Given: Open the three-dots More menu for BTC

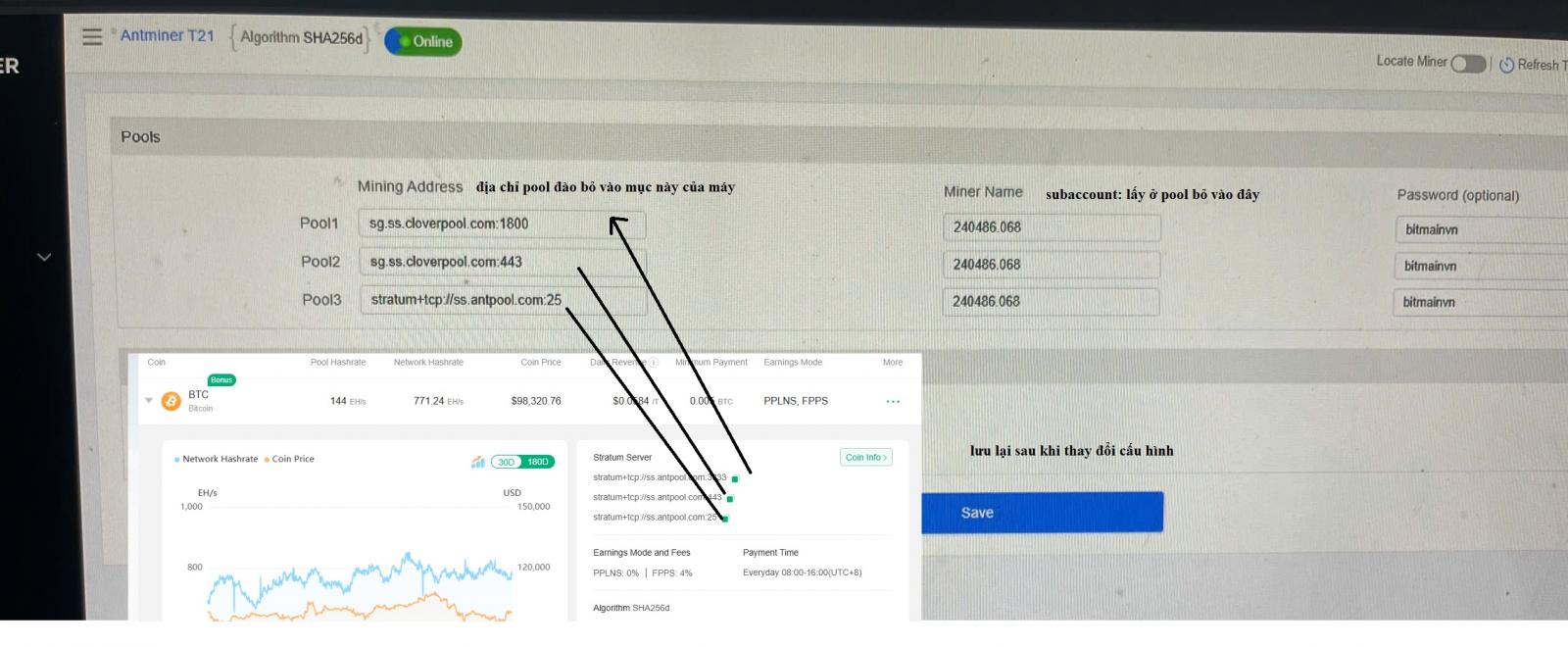Looking at the screenshot, I should (x=893, y=401).
